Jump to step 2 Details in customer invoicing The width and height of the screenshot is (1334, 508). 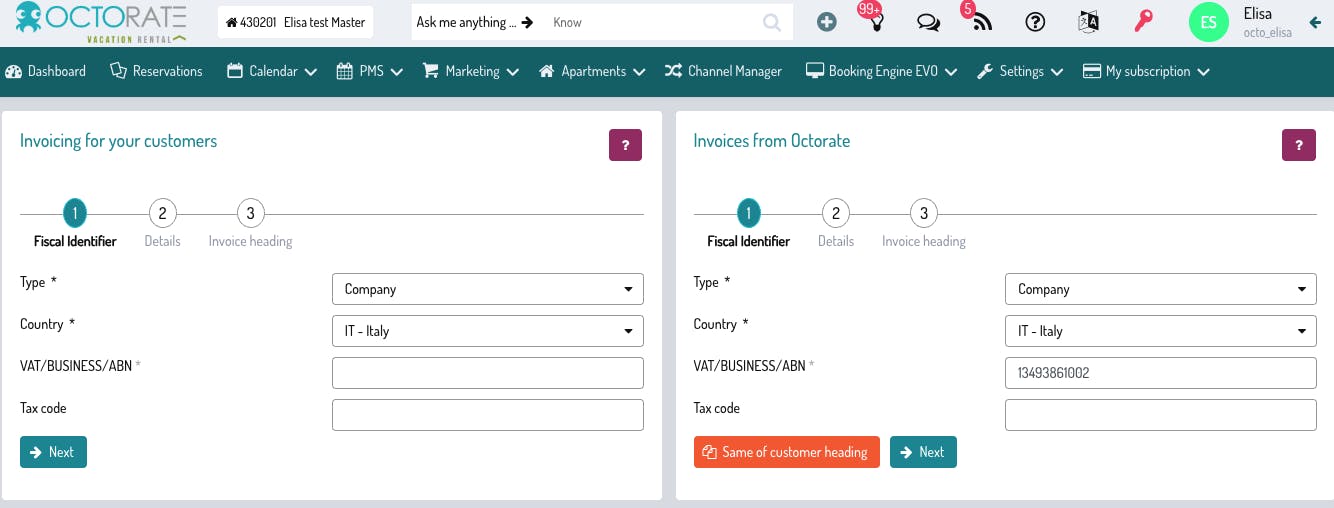(162, 213)
